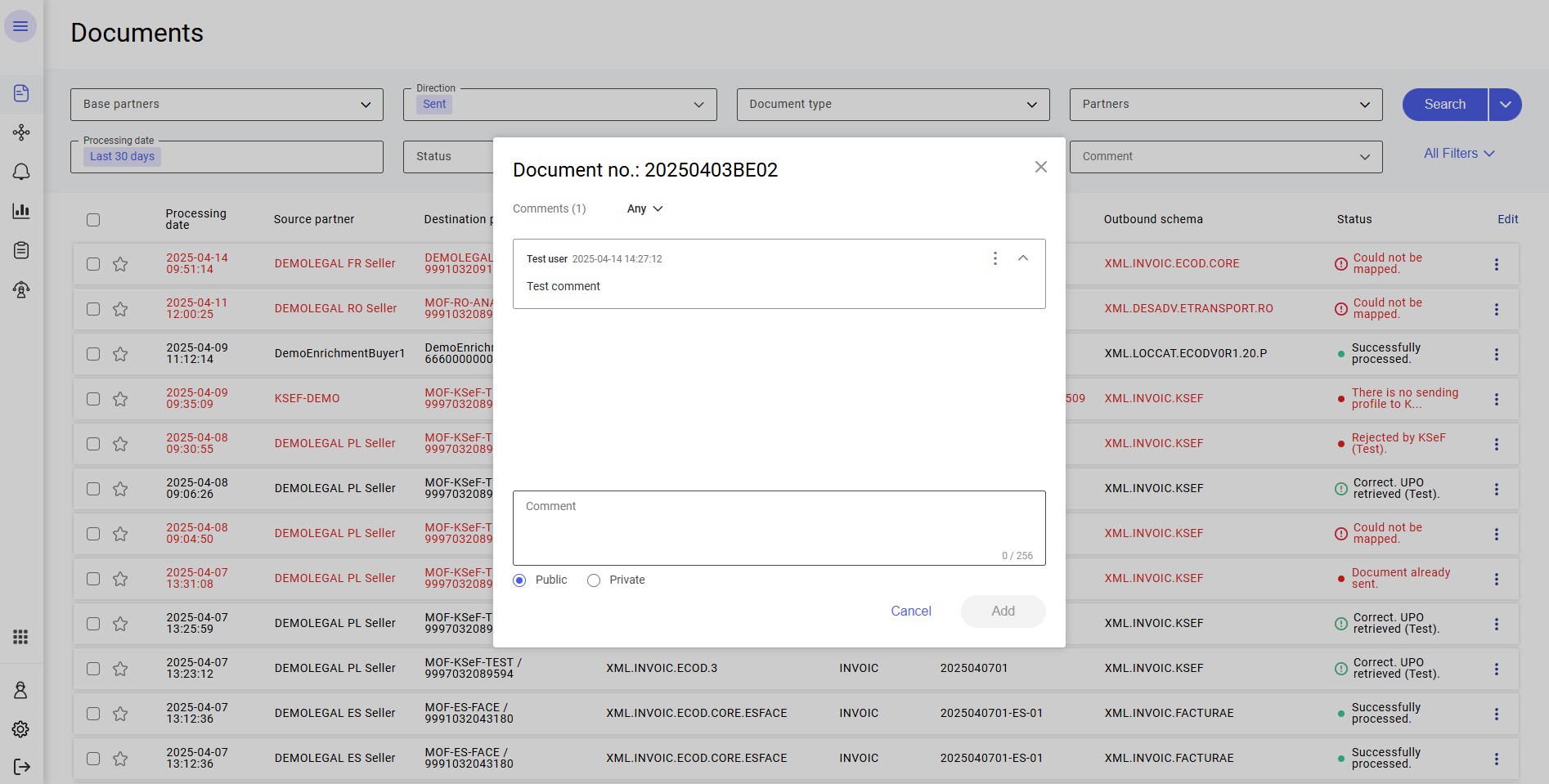
Task: Click the Search button
Action: coord(1444,105)
